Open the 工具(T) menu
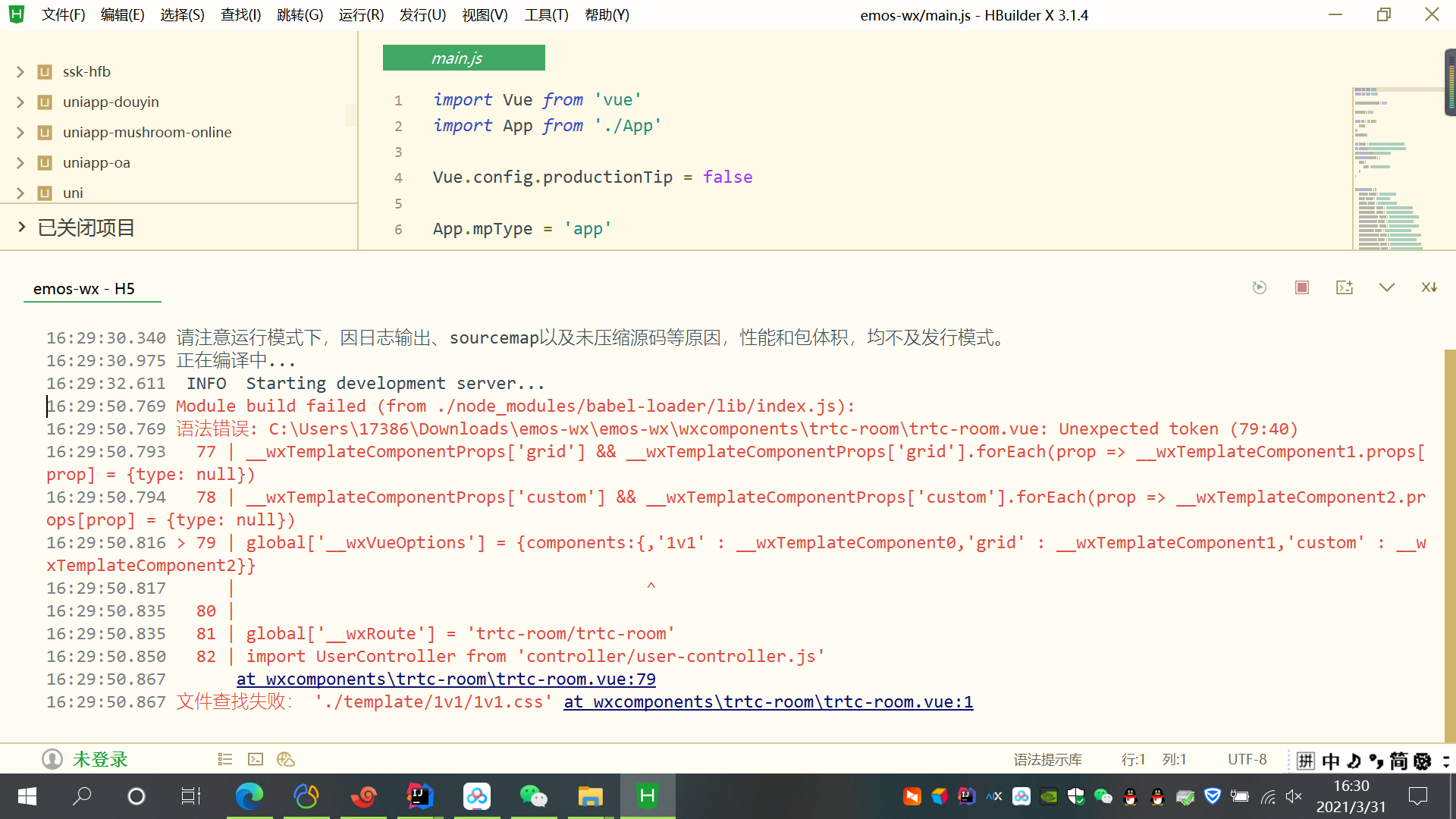Screen dimensions: 1456x819 pyautogui.click(x=546, y=15)
